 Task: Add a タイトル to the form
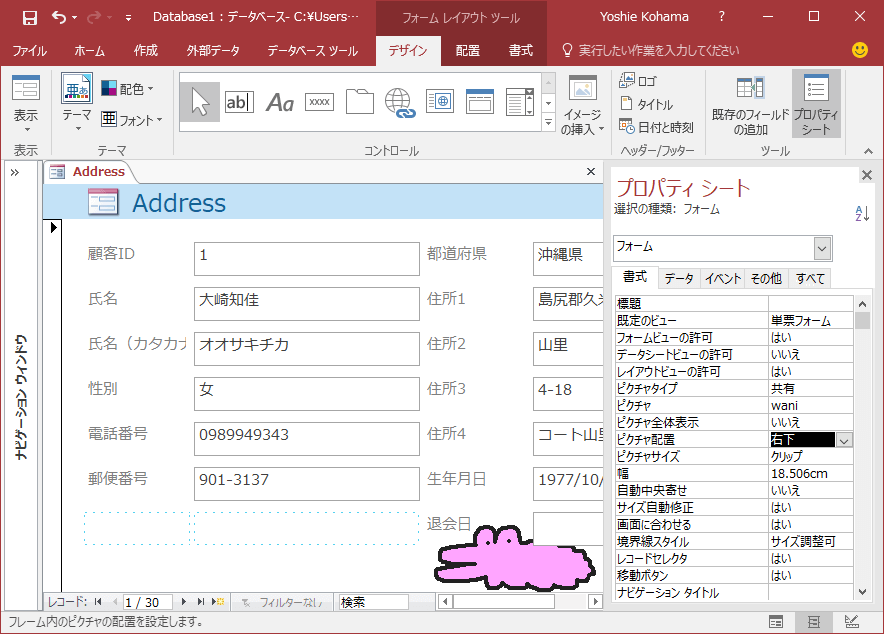click(646, 104)
